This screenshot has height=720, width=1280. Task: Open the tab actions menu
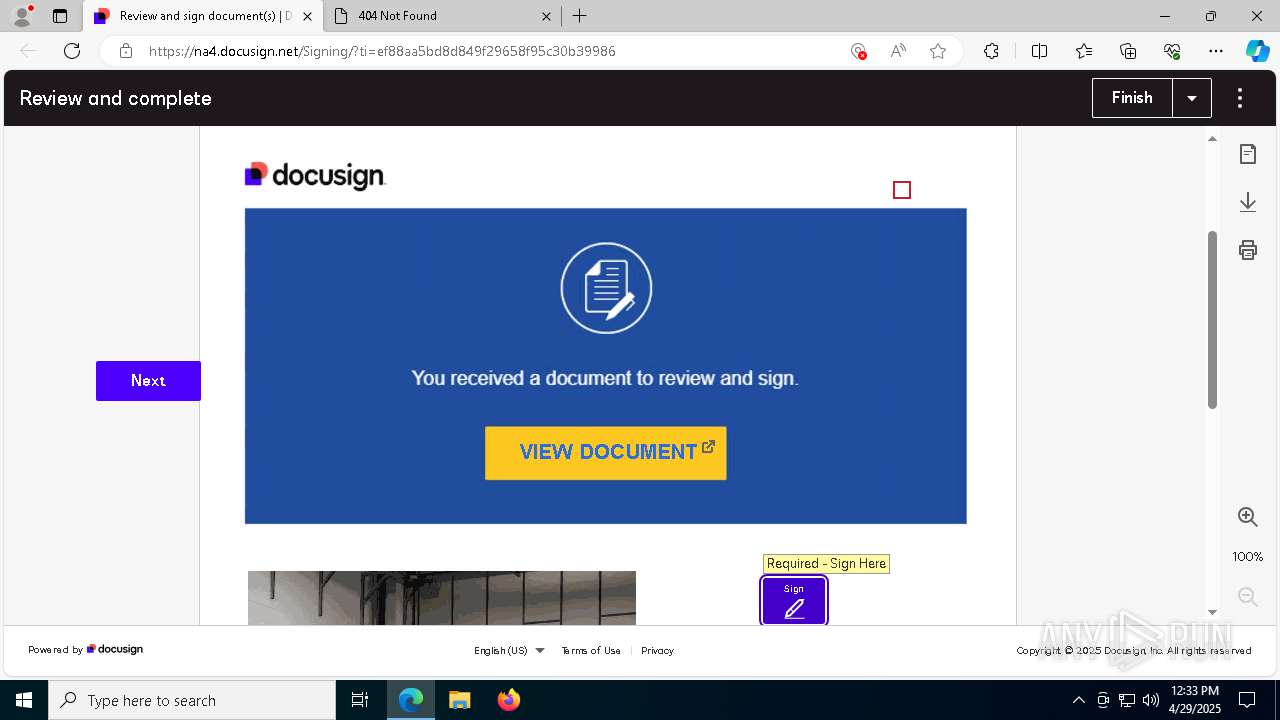pos(60,16)
